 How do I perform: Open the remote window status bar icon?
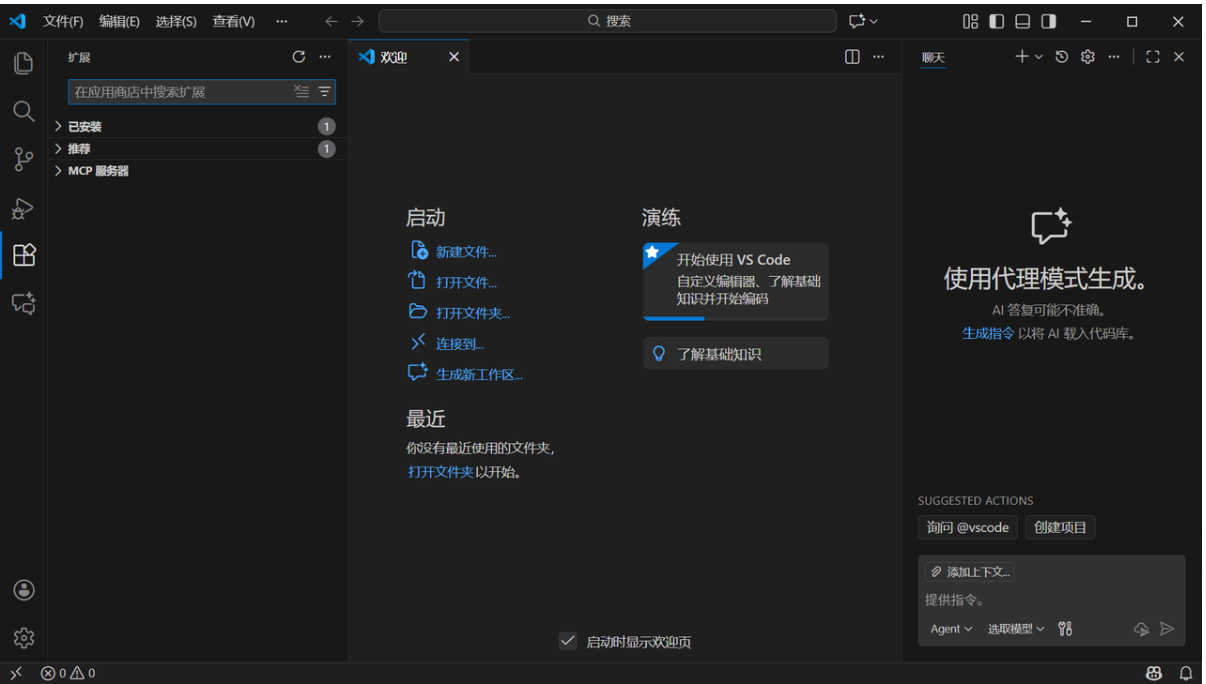16,673
